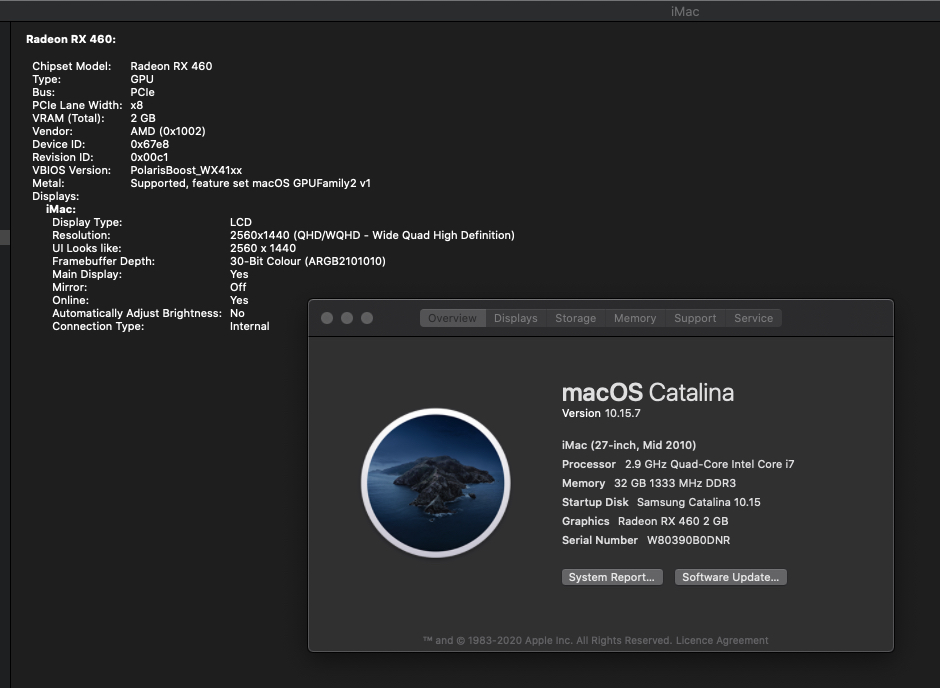
Task: Open the Displays tab
Action: tap(516, 318)
